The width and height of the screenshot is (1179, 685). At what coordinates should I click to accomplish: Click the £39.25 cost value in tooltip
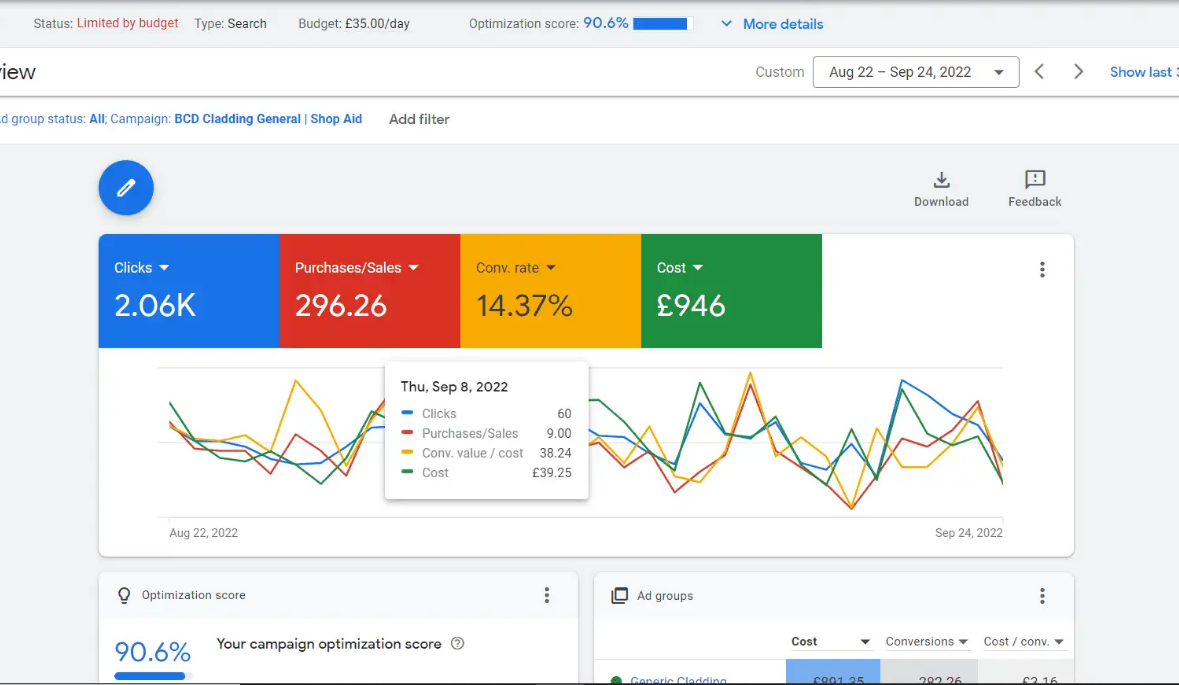coord(552,473)
